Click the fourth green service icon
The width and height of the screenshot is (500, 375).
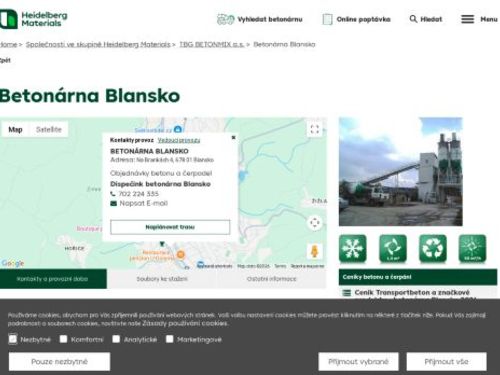(472, 248)
